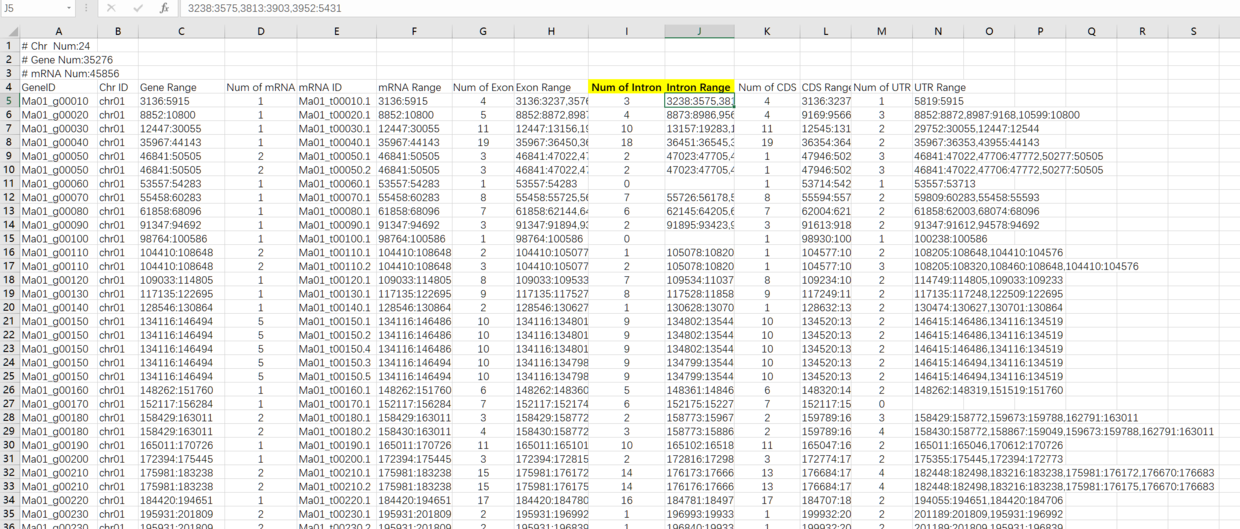
Task: Click the 'mRNA ID' header cell
Action: pos(336,87)
